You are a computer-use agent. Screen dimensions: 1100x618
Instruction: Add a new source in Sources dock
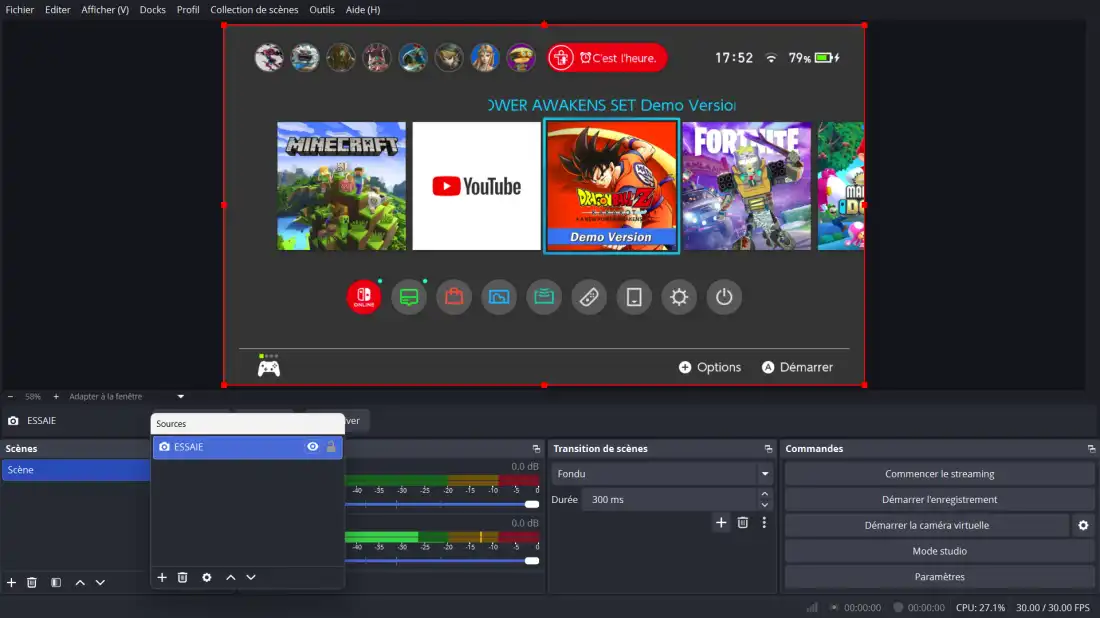[x=162, y=577]
